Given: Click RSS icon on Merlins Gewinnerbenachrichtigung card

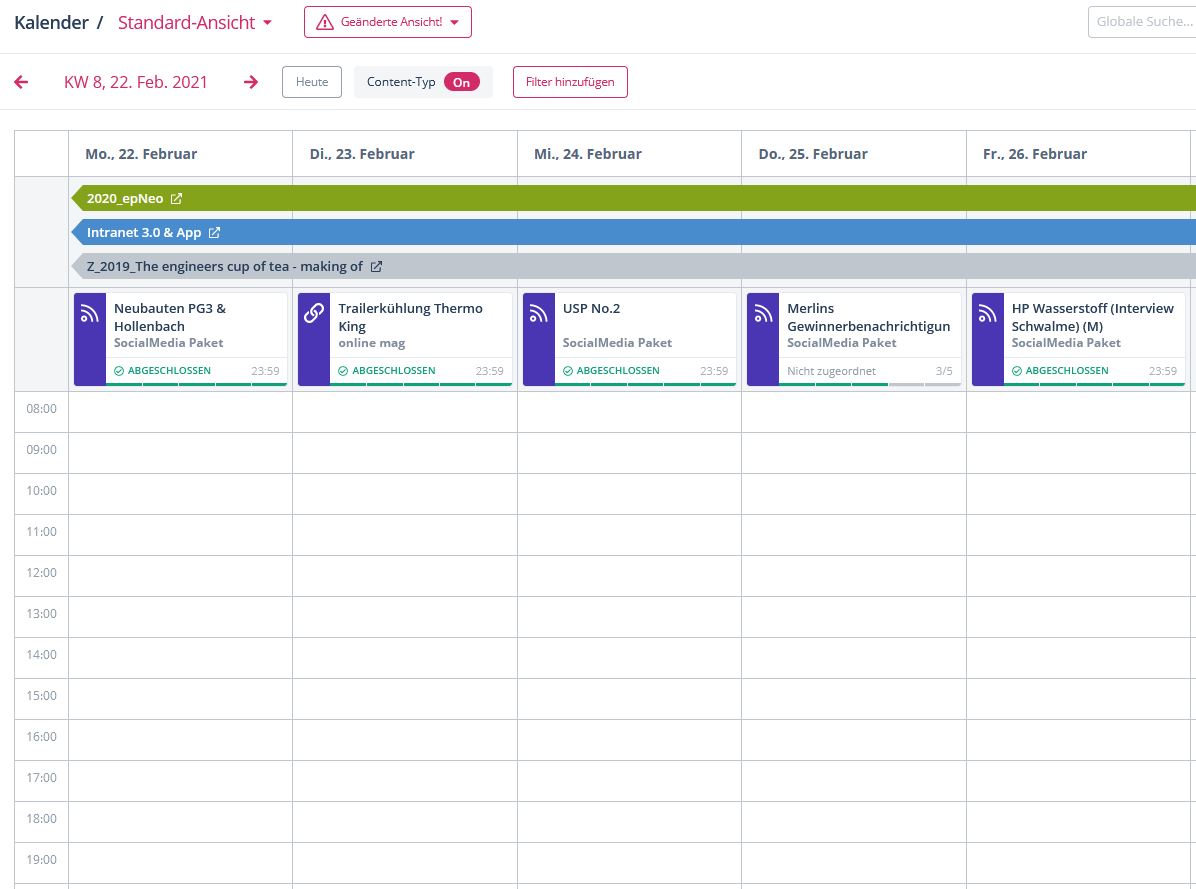Looking at the screenshot, I should click(763, 314).
